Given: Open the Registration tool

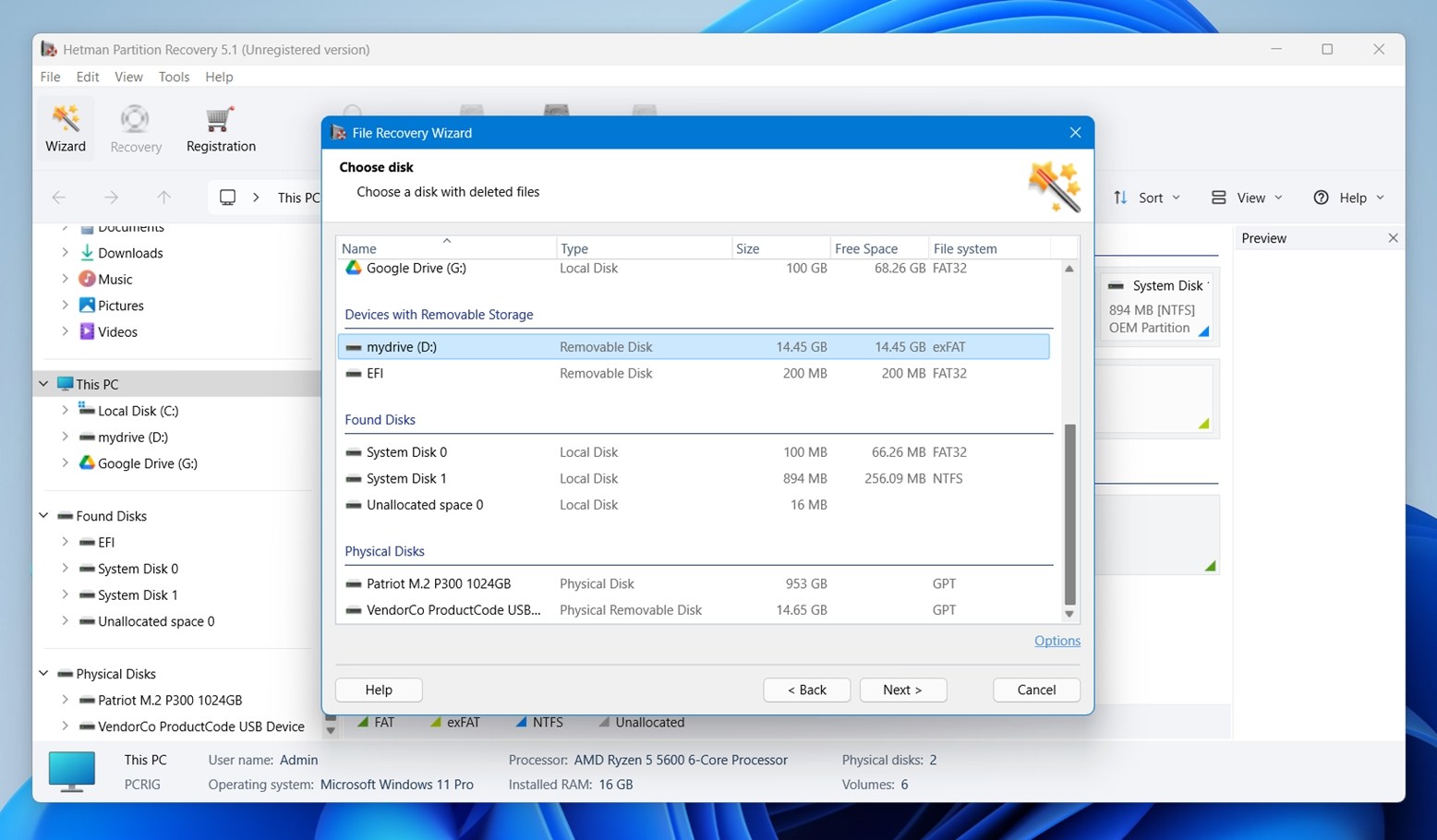Looking at the screenshot, I should click(x=220, y=127).
